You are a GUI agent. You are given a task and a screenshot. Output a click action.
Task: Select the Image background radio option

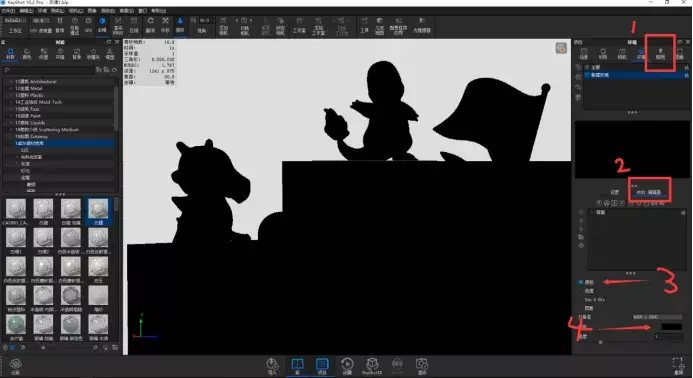[x=589, y=308]
